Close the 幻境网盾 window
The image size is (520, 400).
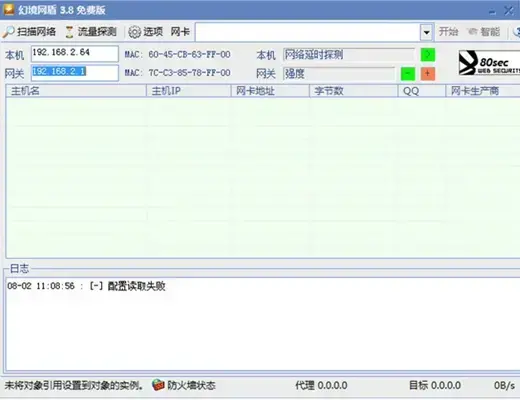click(x=509, y=11)
